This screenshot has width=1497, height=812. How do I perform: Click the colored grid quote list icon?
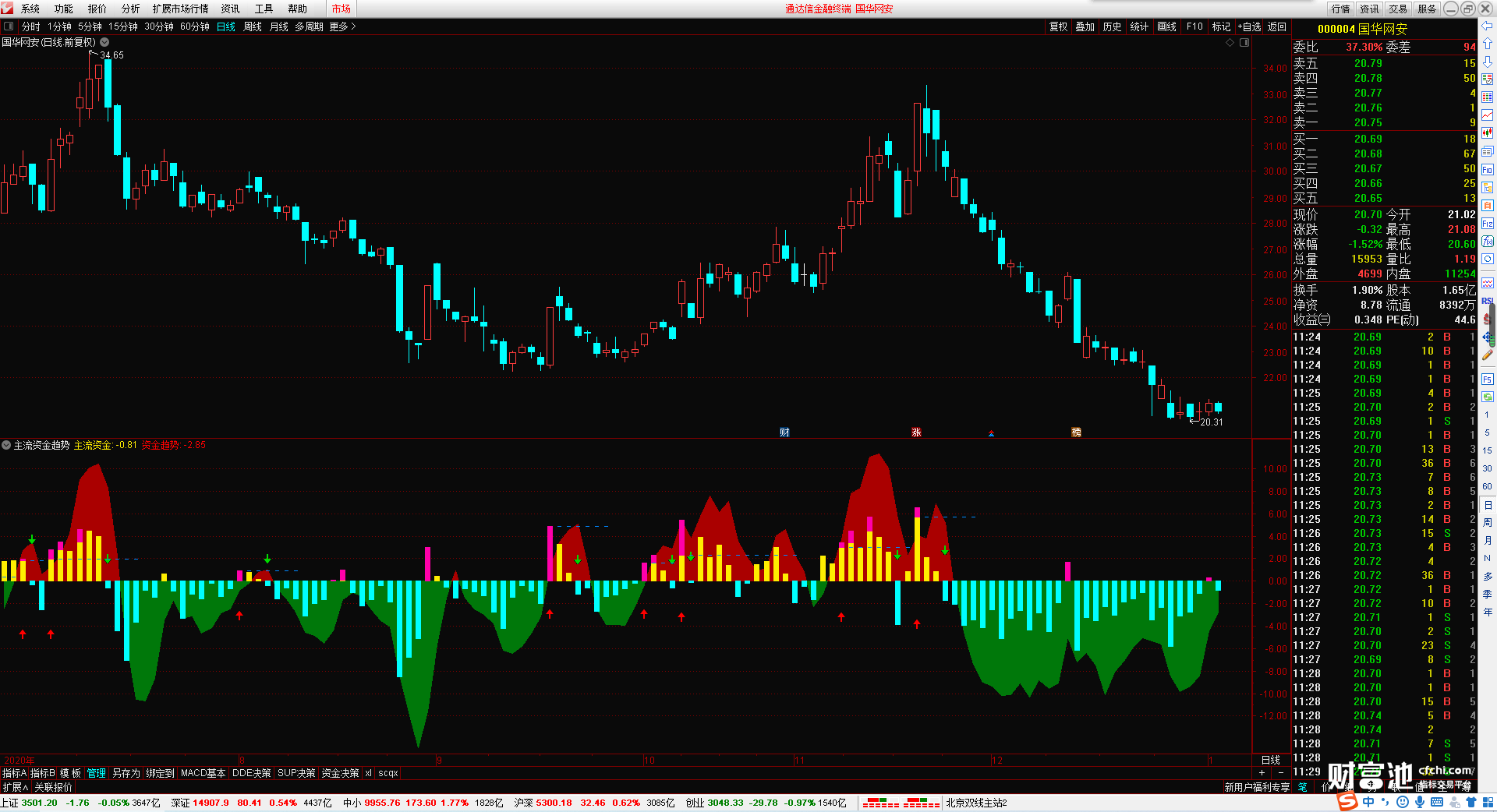click(x=1488, y=97)
